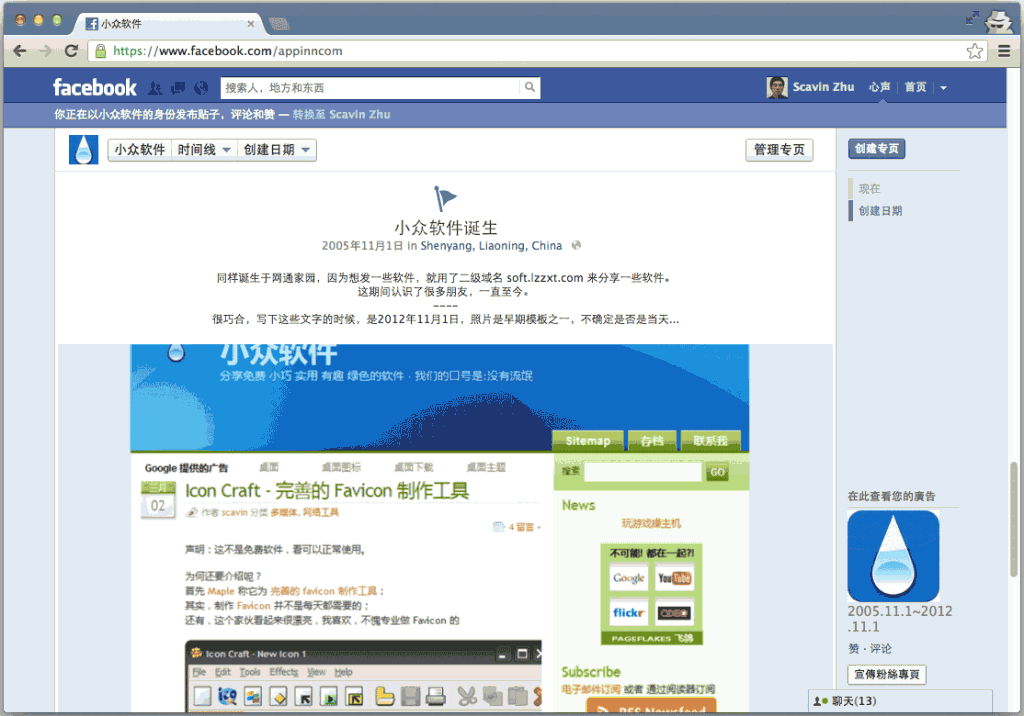Open the 2005.11.1~2012.11.1 ad title
This screenshot has height=716, width=1024.
(900, 619)
